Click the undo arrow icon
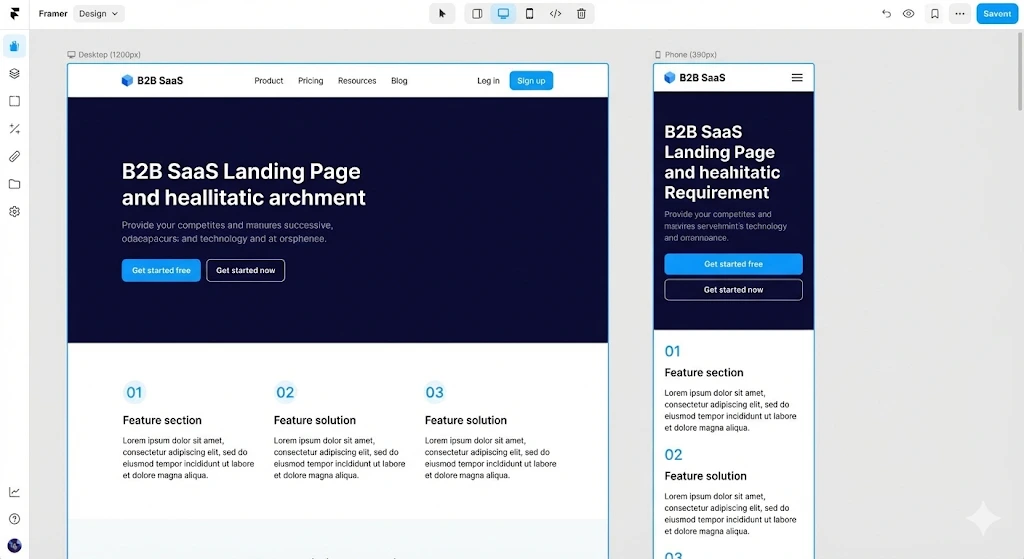1024x559 pixels. 886,14
